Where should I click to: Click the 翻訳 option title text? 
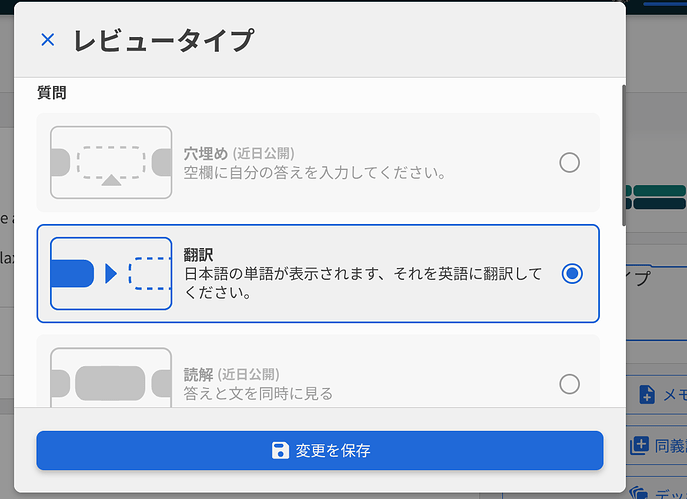pos(199,255)
